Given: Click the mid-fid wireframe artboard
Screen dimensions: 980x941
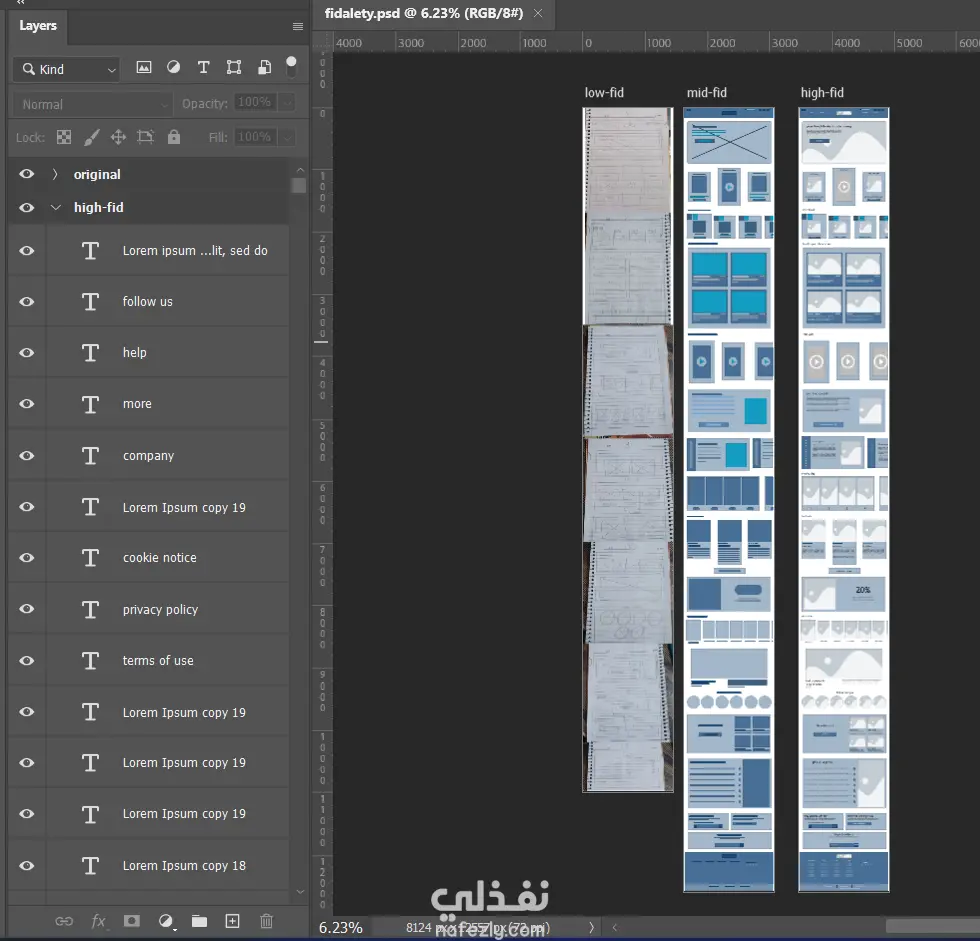Looking at the screenshot, I should [729, 500].
